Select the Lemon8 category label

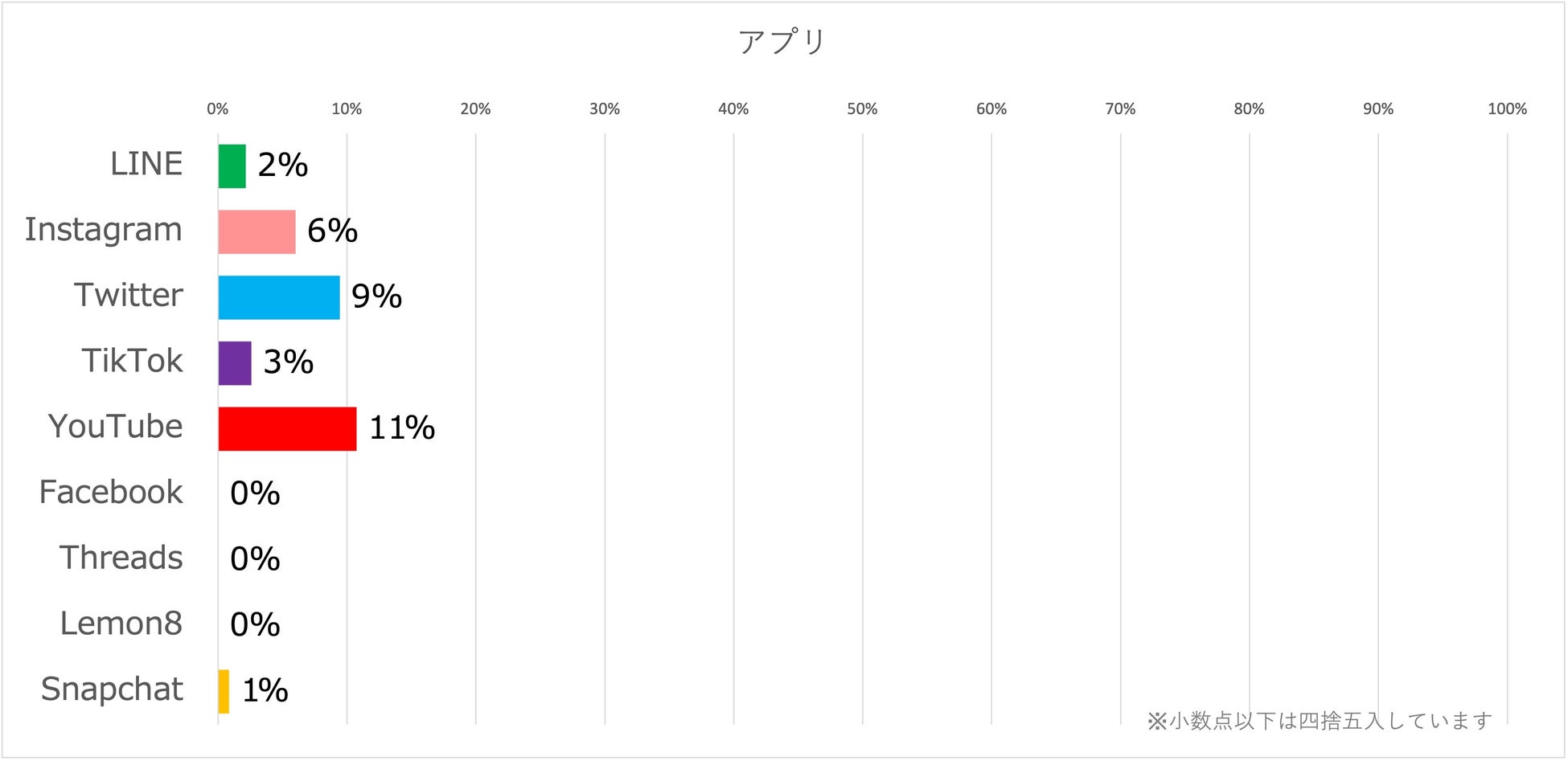point(121,624)
